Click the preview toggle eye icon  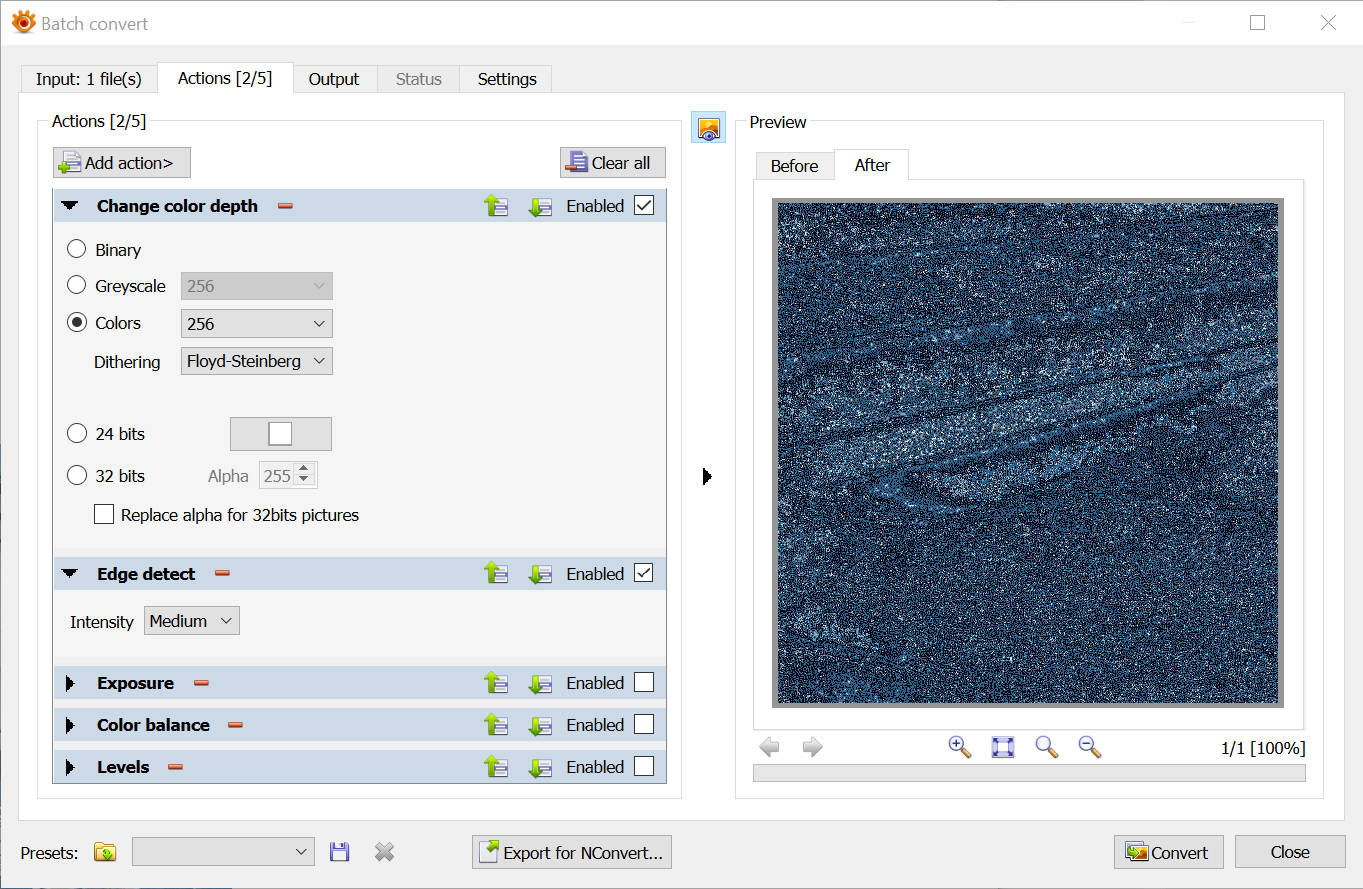(708, 128)
